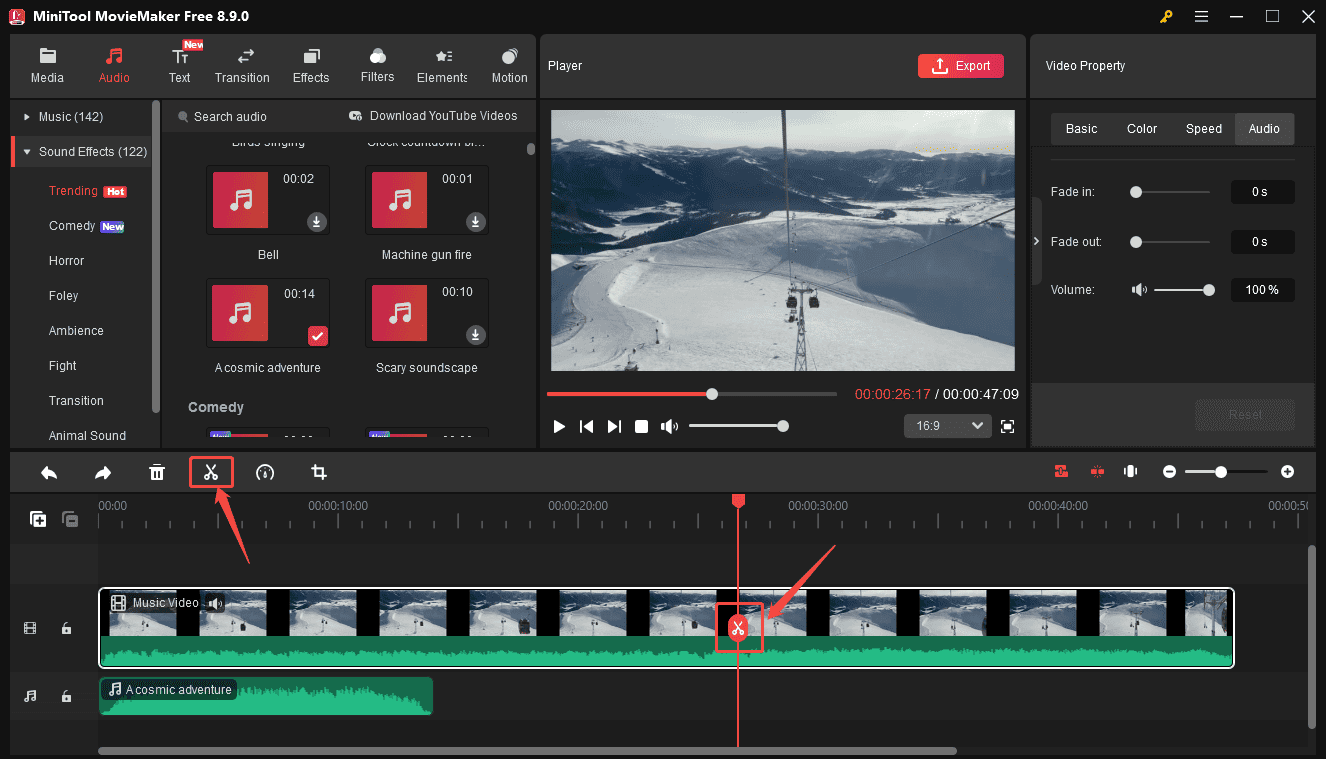Play the video preview
This screenshot has width=1326, height=759.
pyautogui.click(x=559, y=426)
